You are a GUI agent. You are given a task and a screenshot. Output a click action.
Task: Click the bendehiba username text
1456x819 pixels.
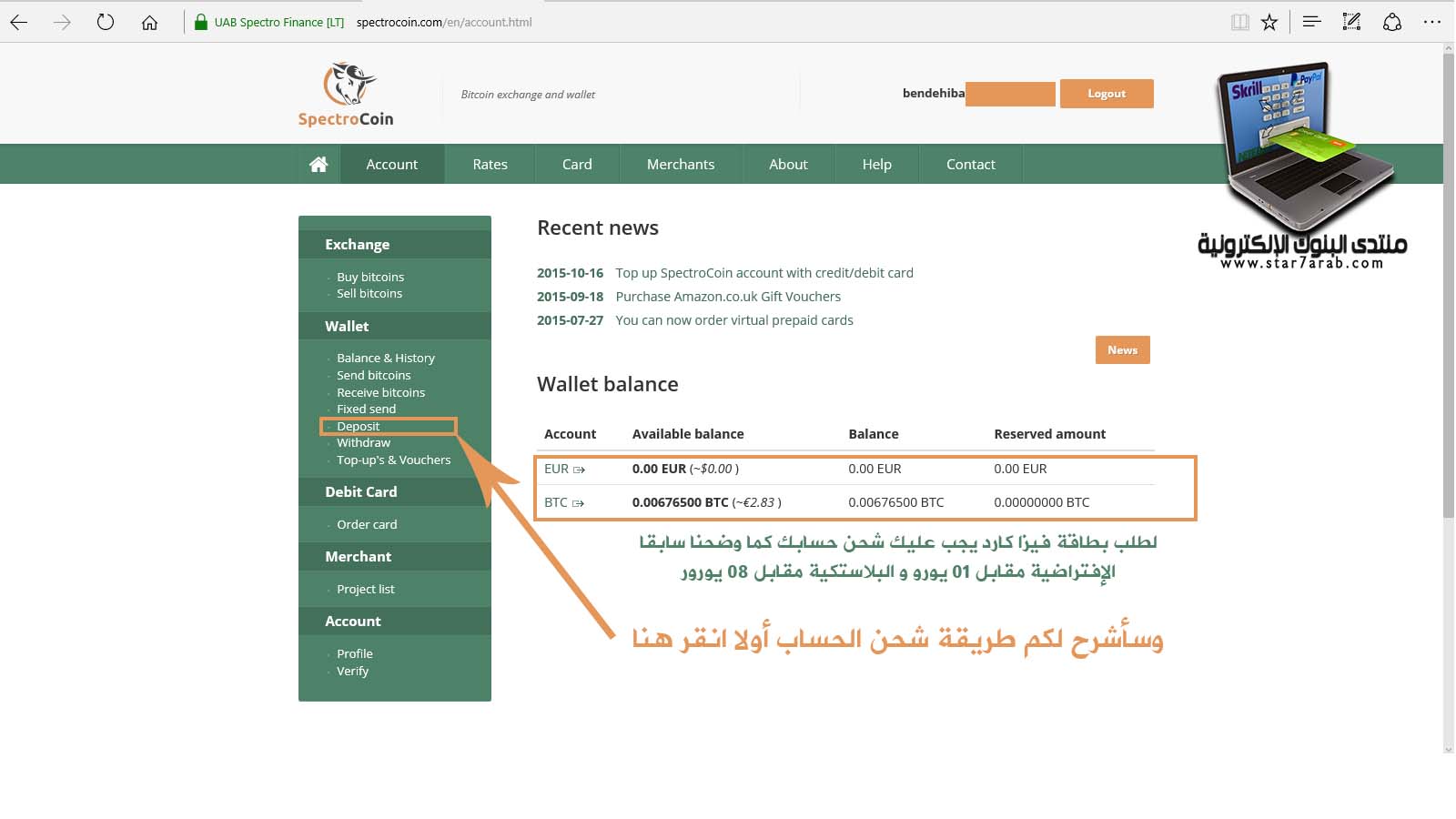tap(934, 93)
